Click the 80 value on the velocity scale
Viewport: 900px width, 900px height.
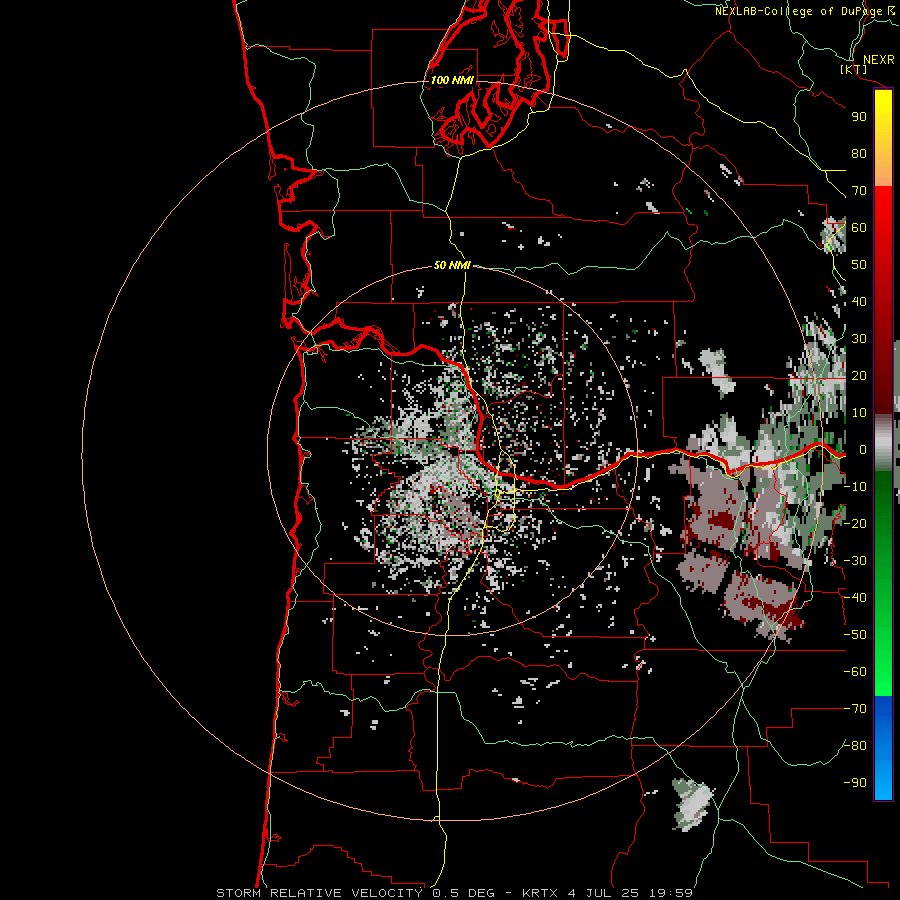pos(859,154)
